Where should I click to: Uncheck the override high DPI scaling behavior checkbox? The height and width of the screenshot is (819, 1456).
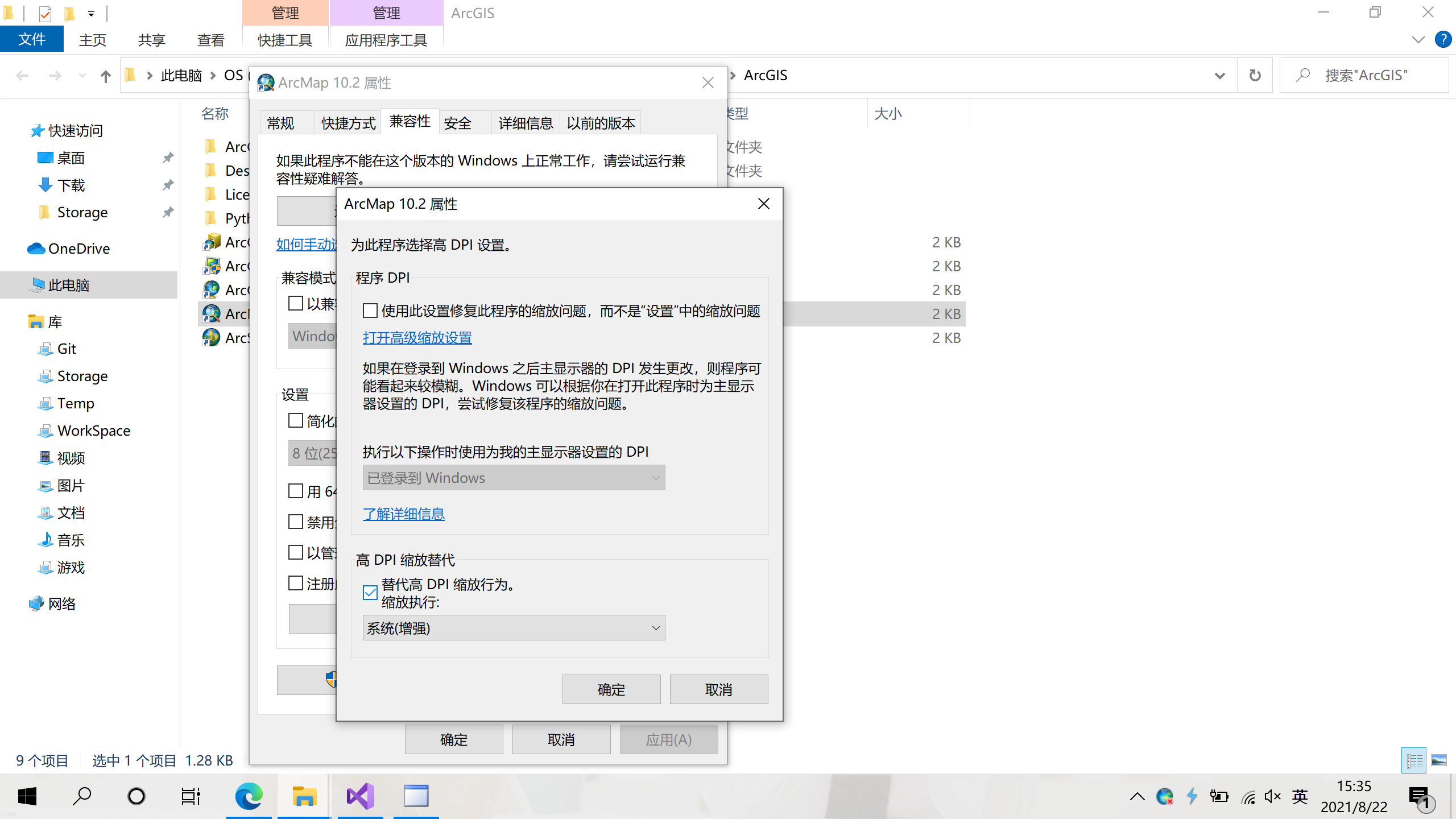coord(370,593)
